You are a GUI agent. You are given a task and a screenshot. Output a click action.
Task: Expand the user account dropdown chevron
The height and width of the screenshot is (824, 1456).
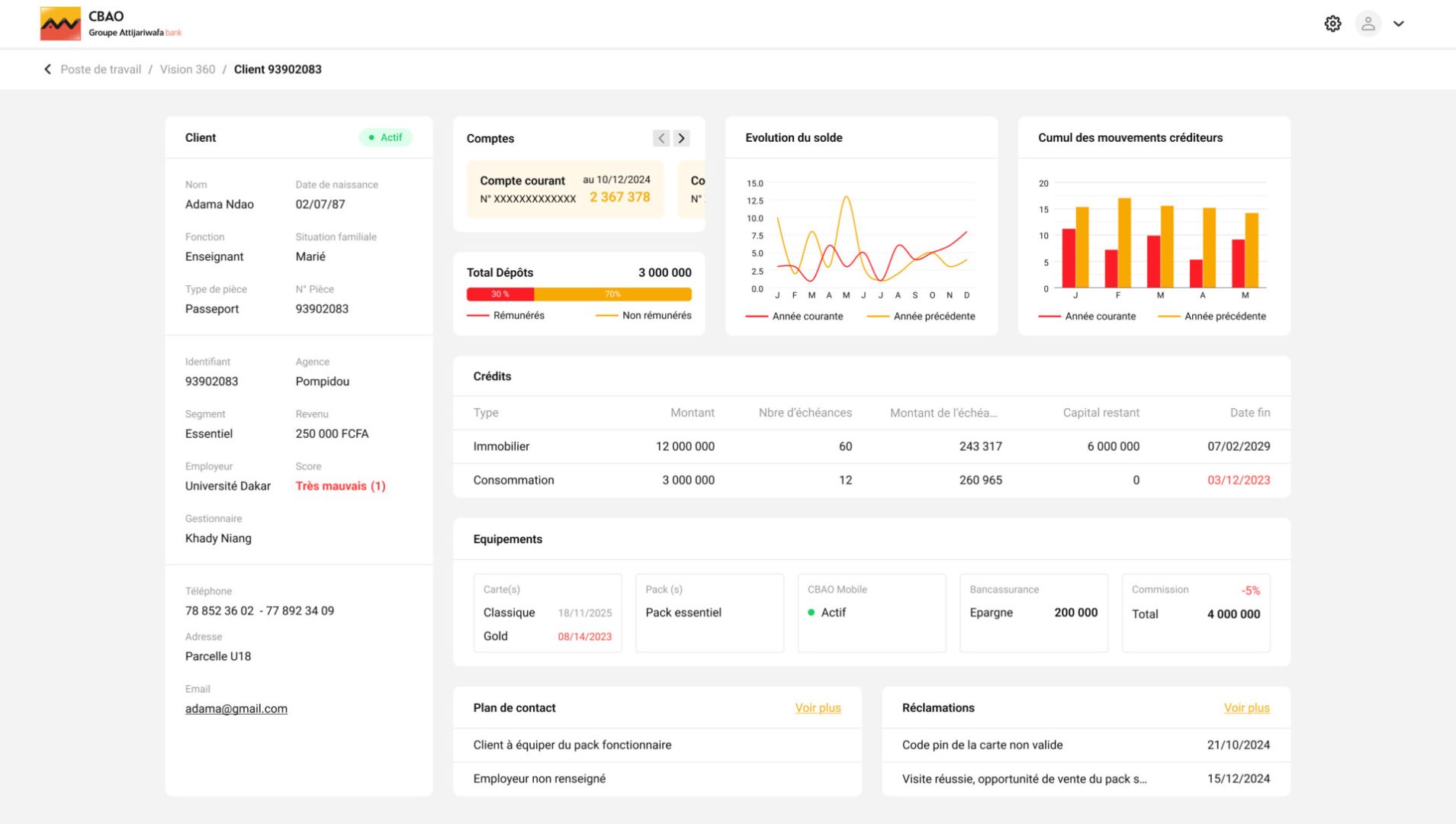tap(1399, 24)
